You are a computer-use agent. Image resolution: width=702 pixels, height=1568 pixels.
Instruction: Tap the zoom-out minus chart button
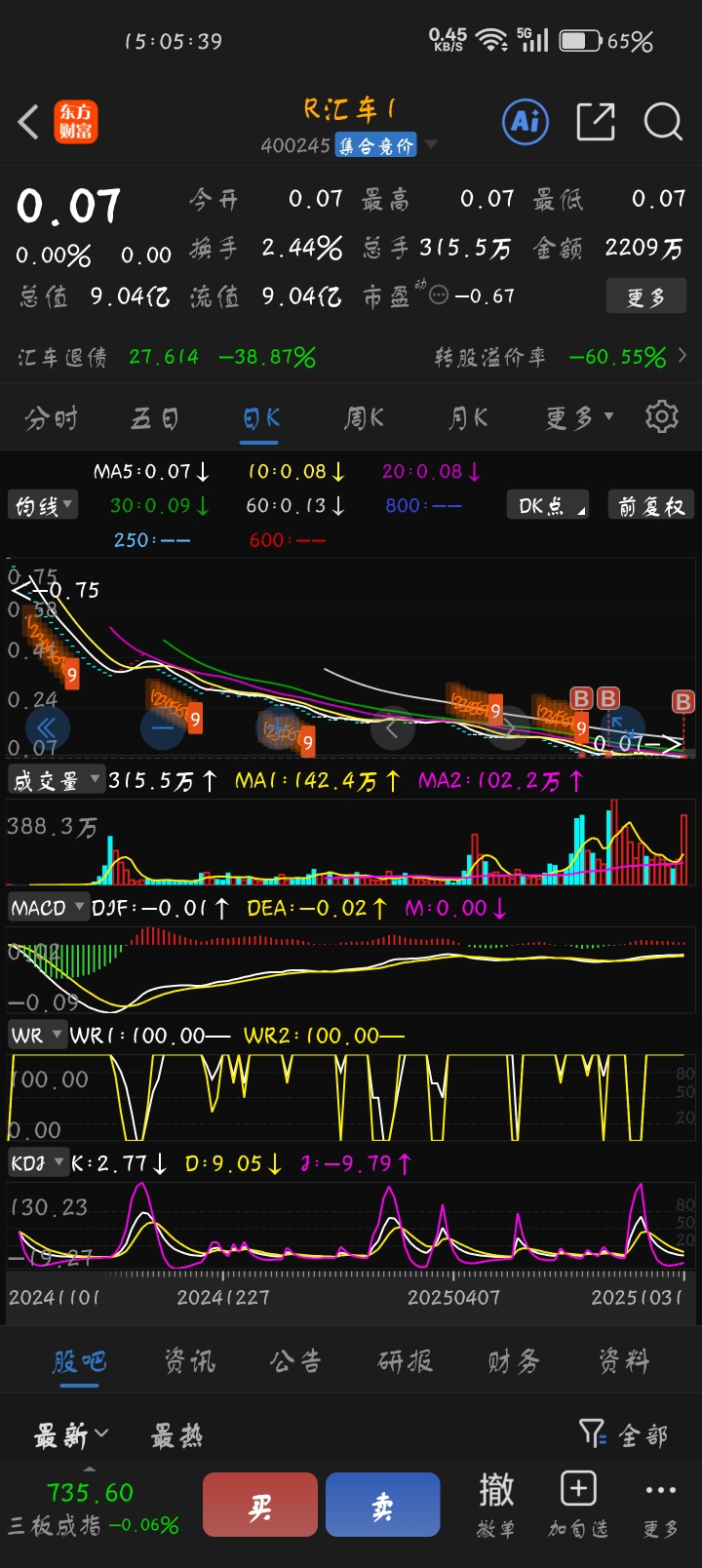point(163,727)
